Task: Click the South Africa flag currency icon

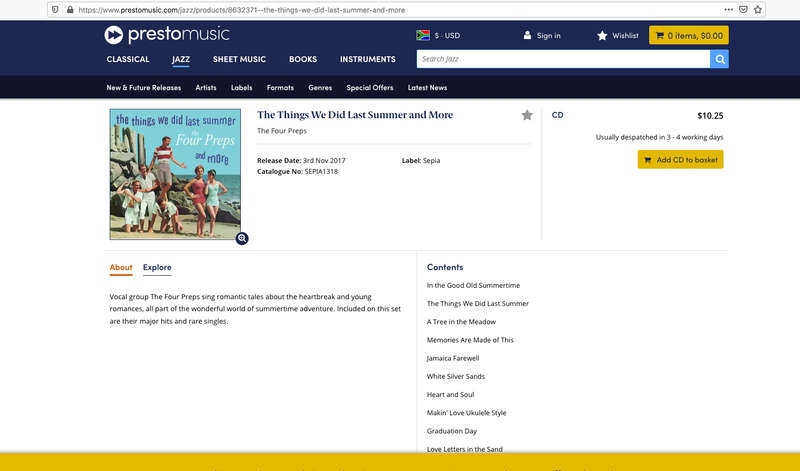Action: (x=423, y=35)
